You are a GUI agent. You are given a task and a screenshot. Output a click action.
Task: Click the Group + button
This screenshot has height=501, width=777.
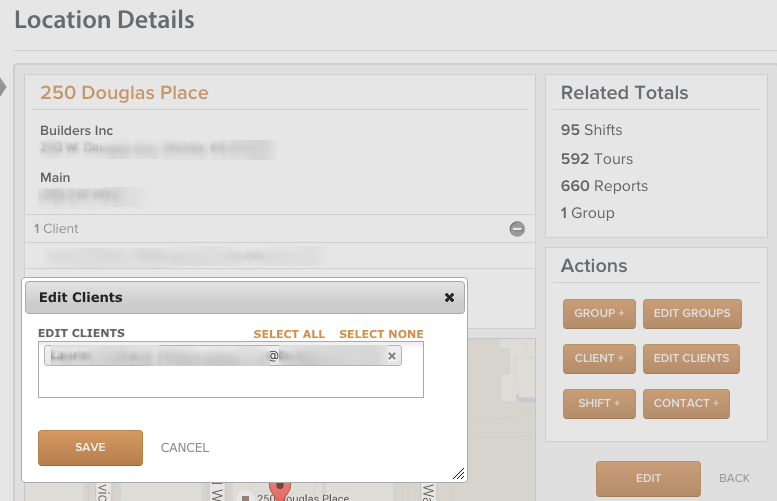tap(599, 314)
